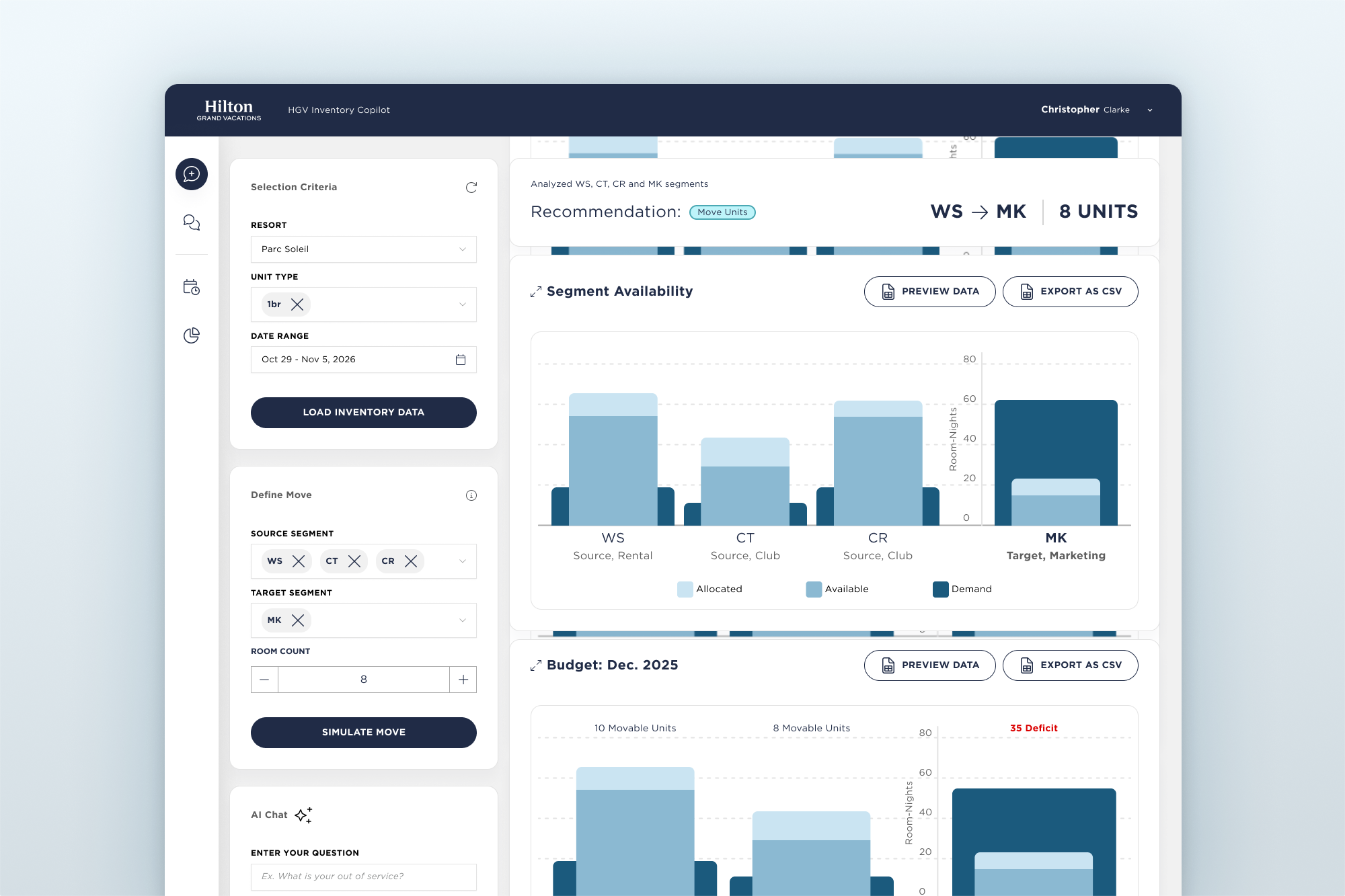Click the date range field Oct 29 - Nov 5, 2026
The width and height of the screenshot is (1345, 896).
point(364,360)
